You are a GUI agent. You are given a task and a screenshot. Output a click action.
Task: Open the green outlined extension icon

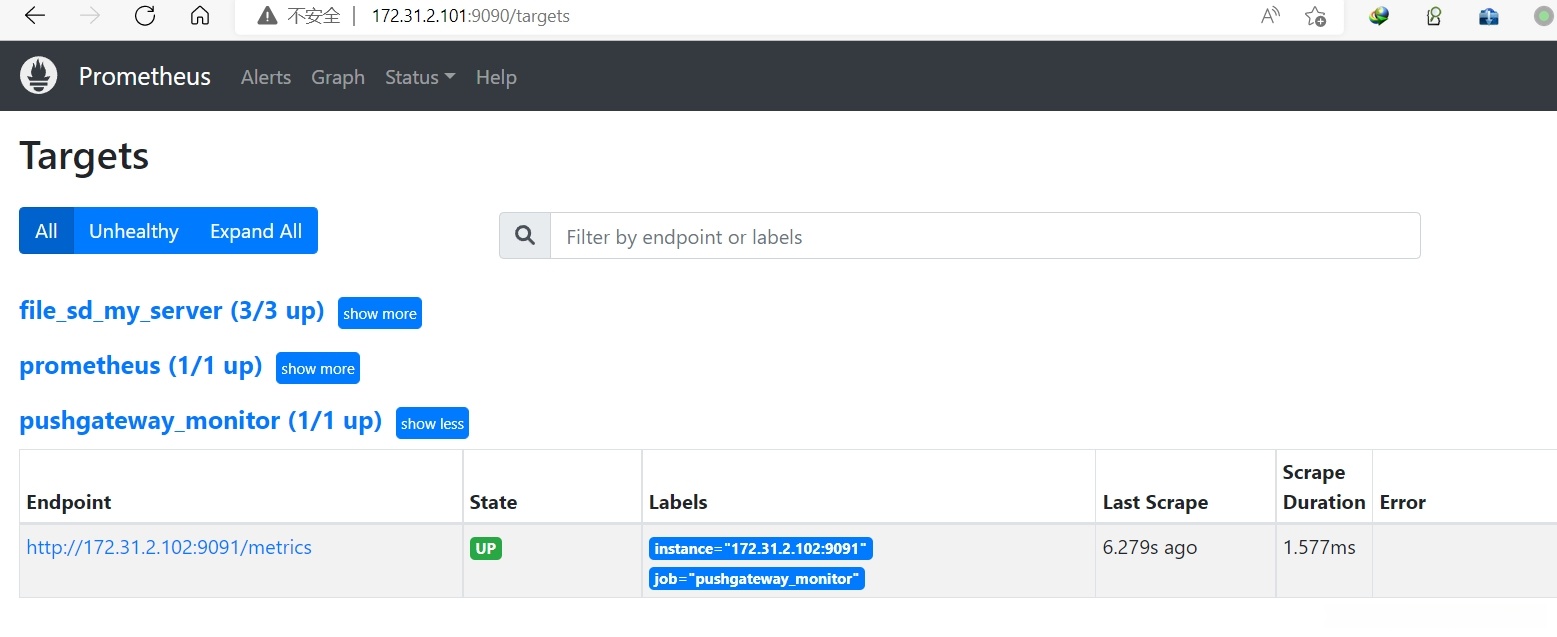click(x=1434, y=16)
